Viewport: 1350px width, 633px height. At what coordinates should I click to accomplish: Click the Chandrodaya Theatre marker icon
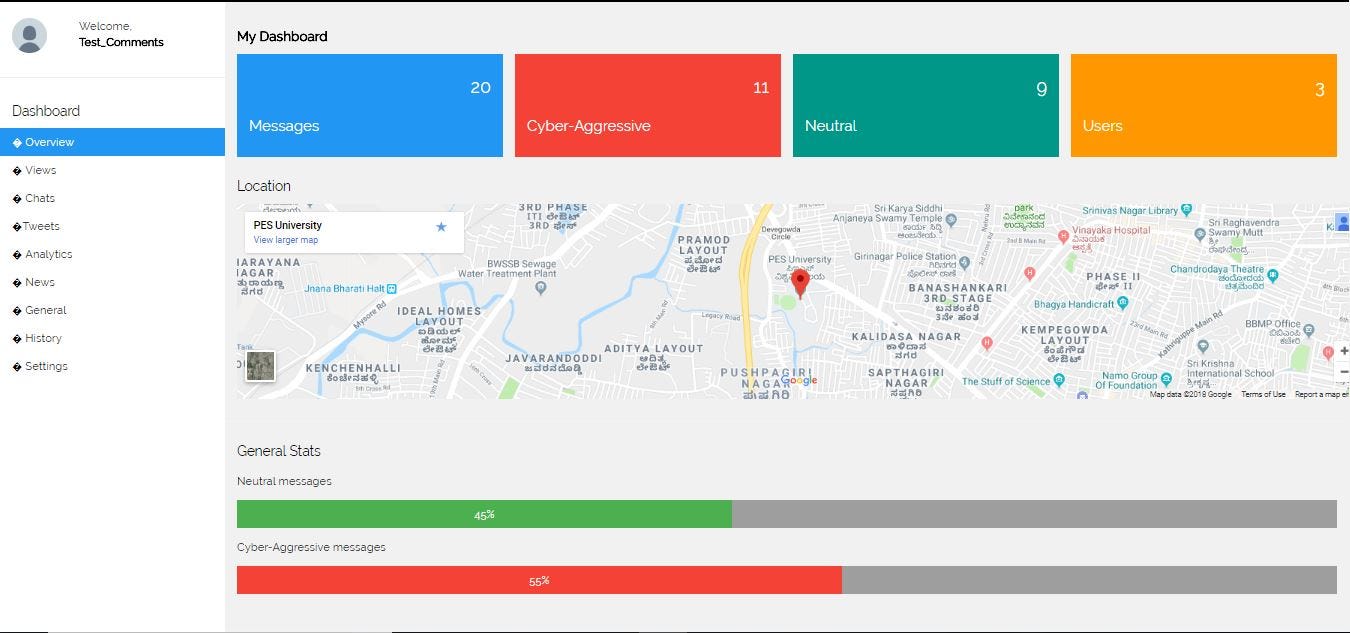[x=1273, y=274]
